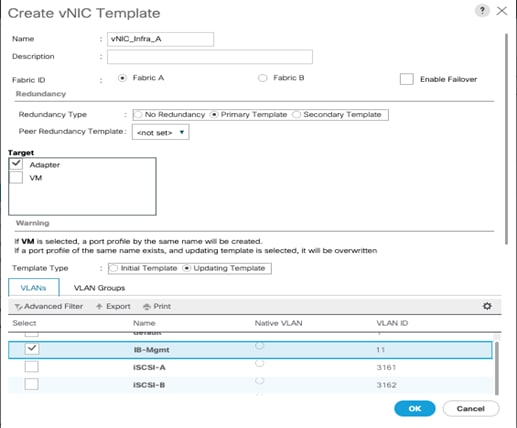Image resolution: width=517 pixels, height=428 pixels.
Task: Choose Secondary Template redundancy type
Action: click(x=296, y=115)
